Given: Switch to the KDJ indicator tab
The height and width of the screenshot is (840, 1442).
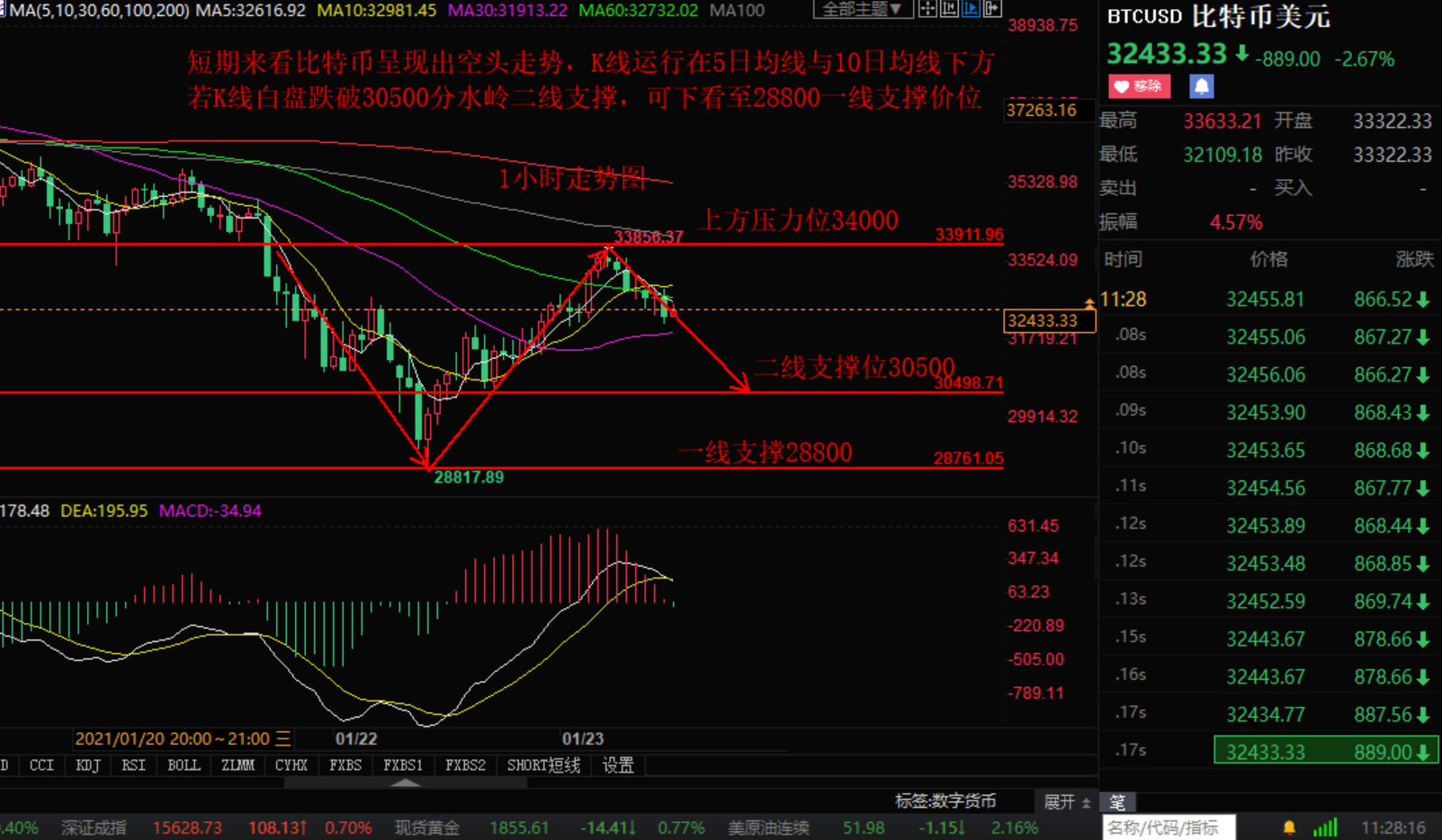Looking at the screenshot, I should click(87, 765).
